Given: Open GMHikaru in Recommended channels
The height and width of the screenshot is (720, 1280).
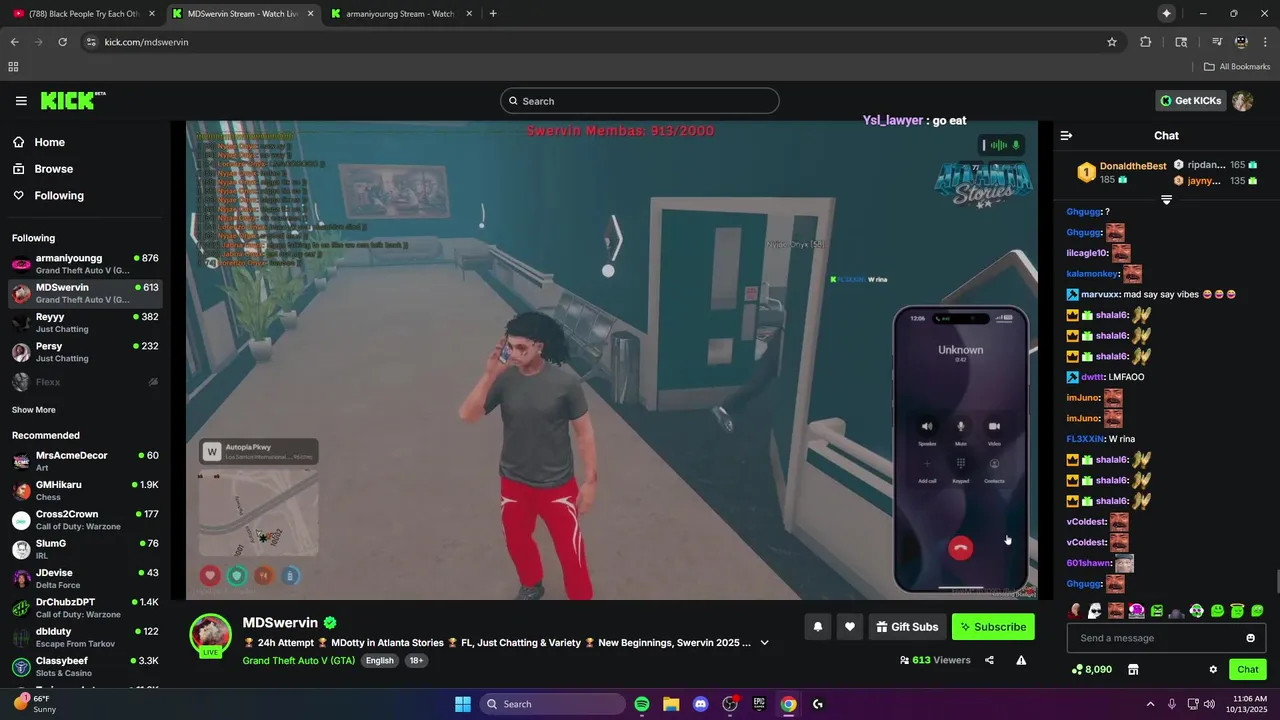Looking at the screenshot, I should [85, 491].
